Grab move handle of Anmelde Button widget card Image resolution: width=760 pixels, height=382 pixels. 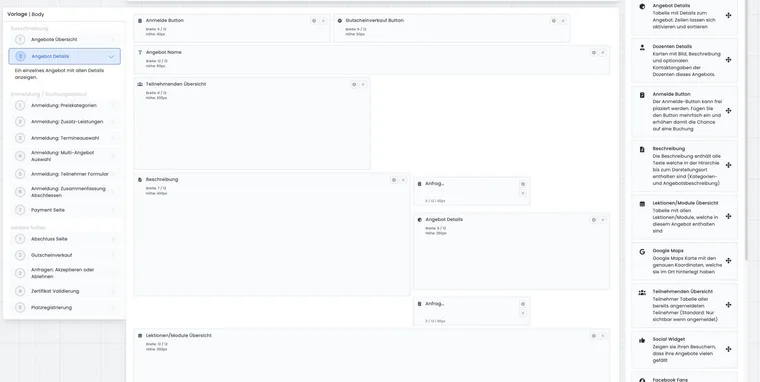[728, 111]
